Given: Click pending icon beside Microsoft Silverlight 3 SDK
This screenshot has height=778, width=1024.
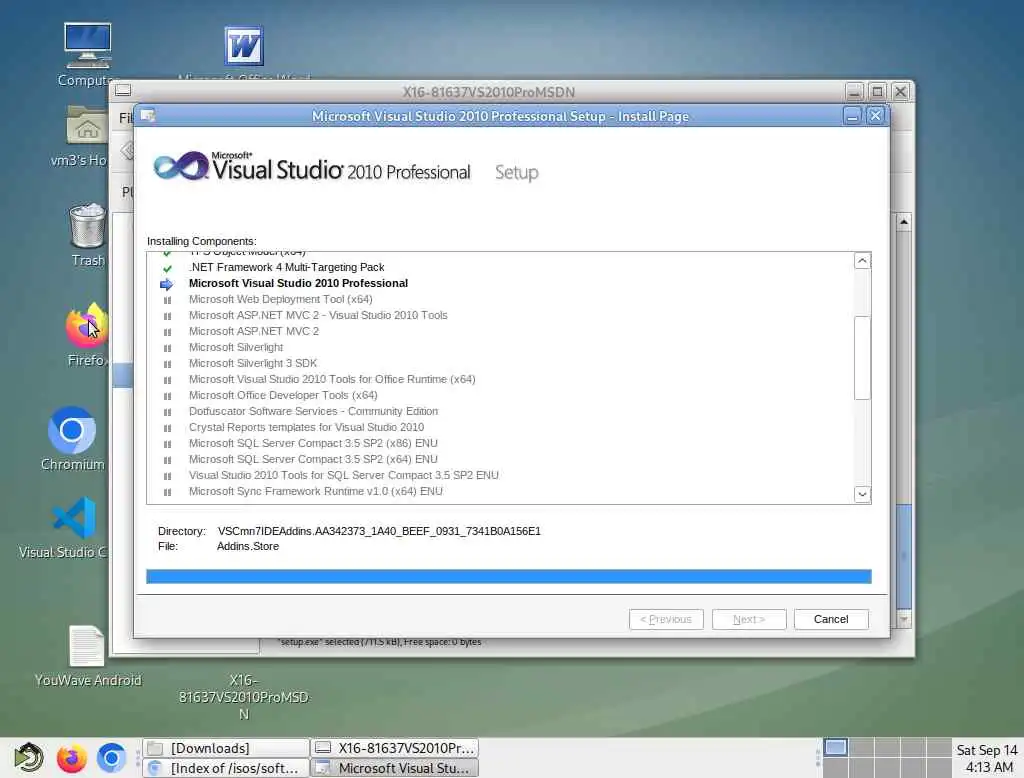Looking at the screenshot, I should 167,365.
